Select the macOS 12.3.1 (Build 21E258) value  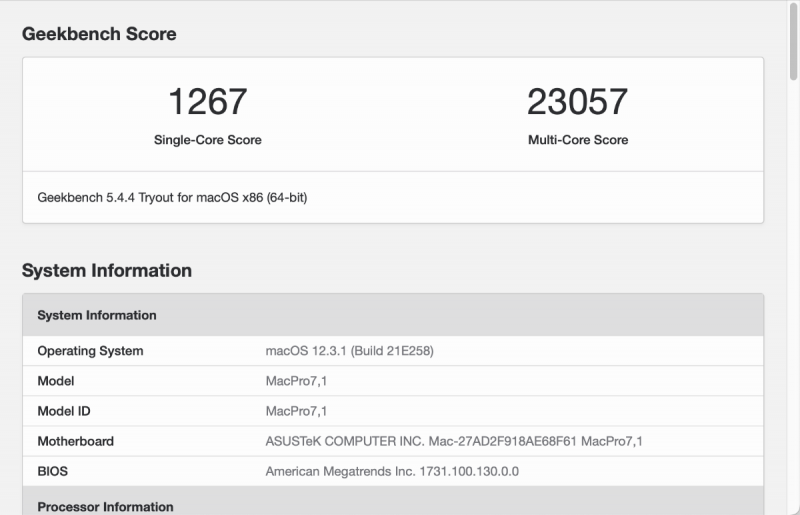click(349, 351)
